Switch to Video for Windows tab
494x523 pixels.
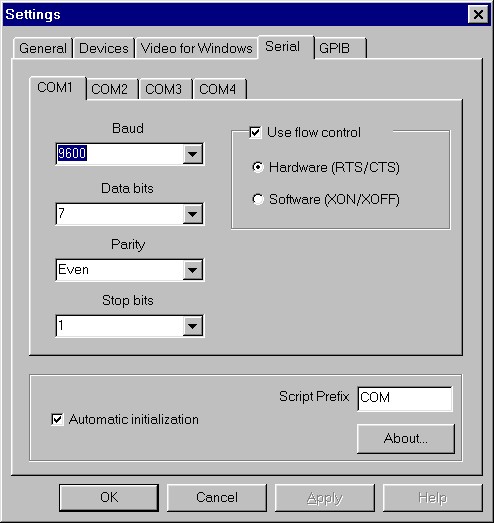[196, 48]
